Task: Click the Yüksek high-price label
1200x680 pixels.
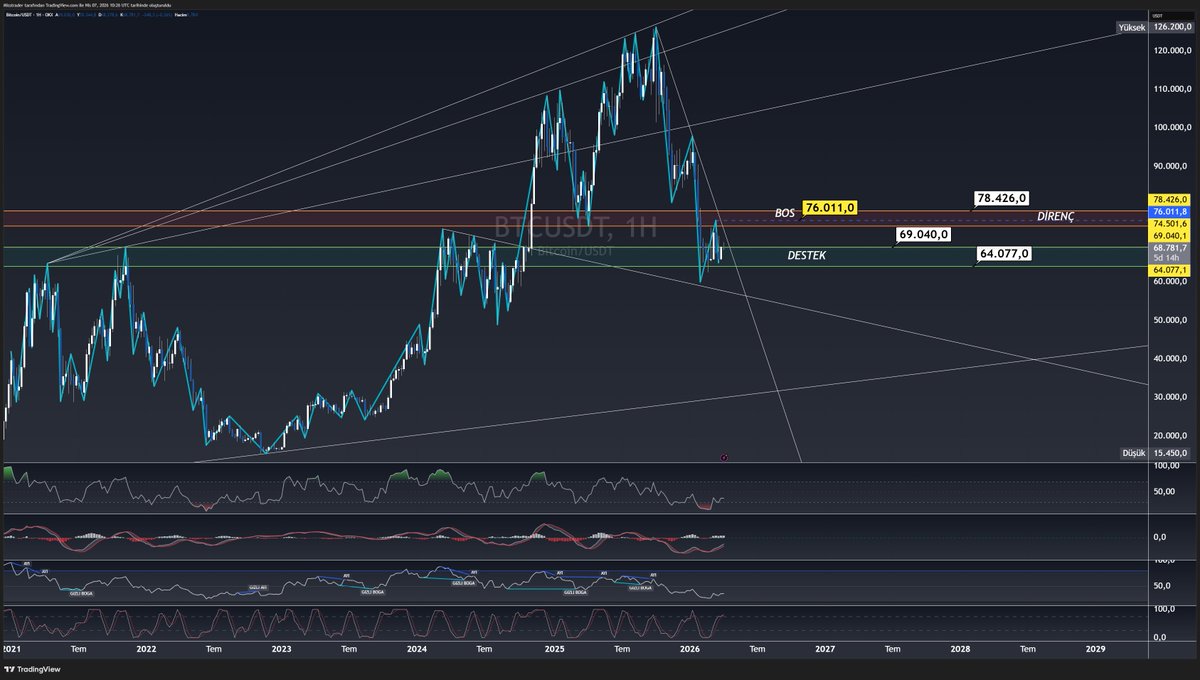Action: pos(1131,26)
